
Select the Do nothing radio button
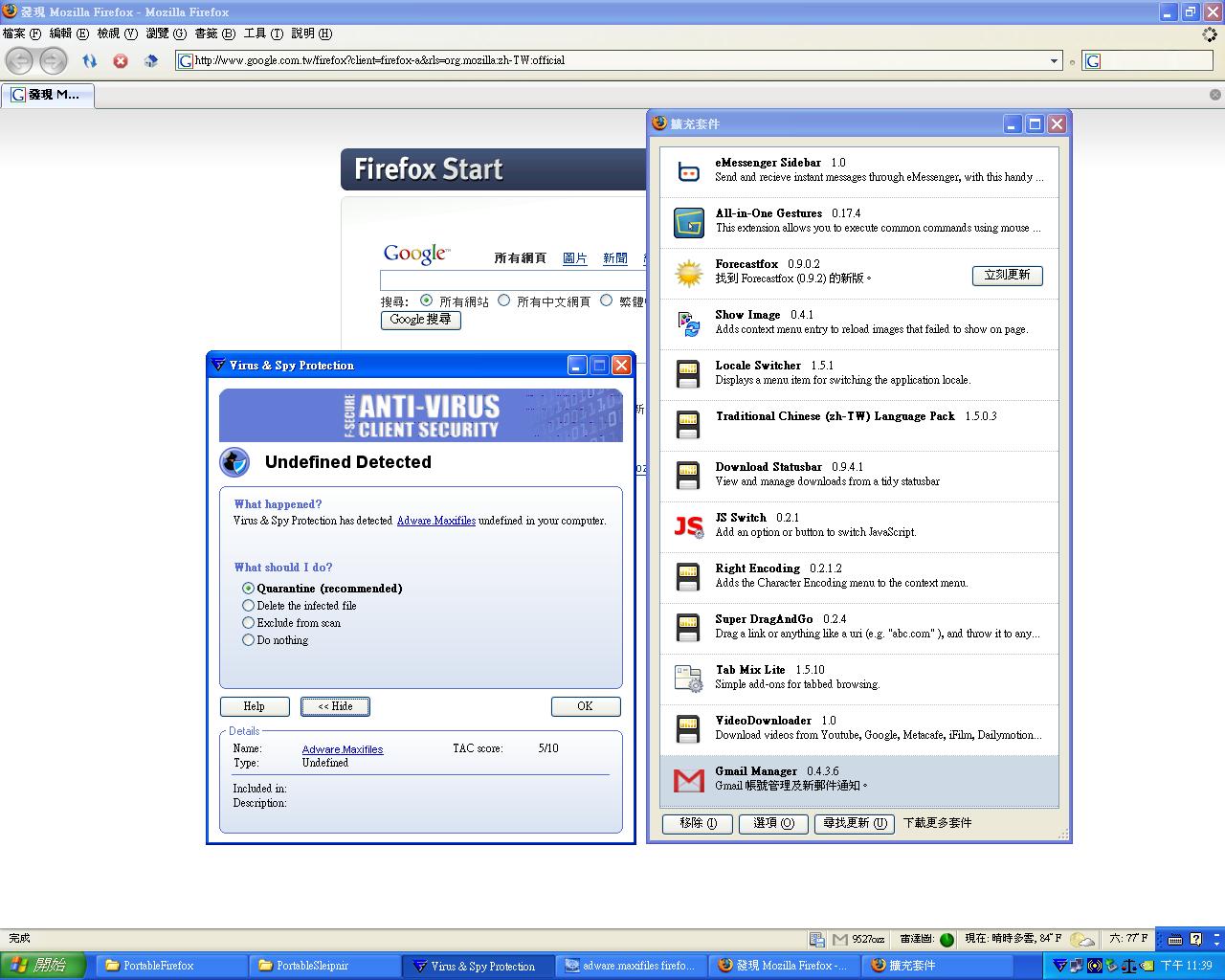tap(249, 640)
